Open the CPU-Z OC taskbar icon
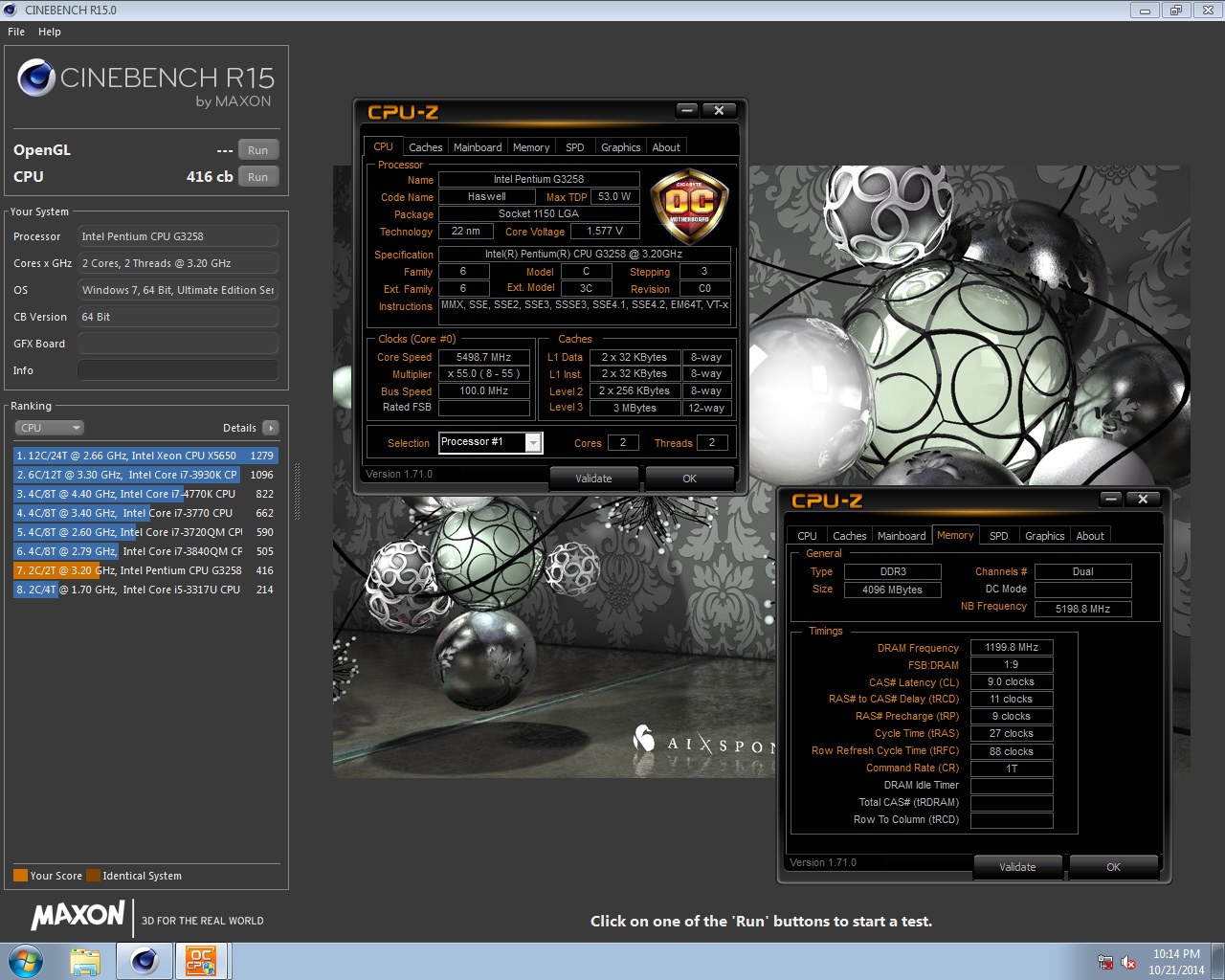 point(201,961)
